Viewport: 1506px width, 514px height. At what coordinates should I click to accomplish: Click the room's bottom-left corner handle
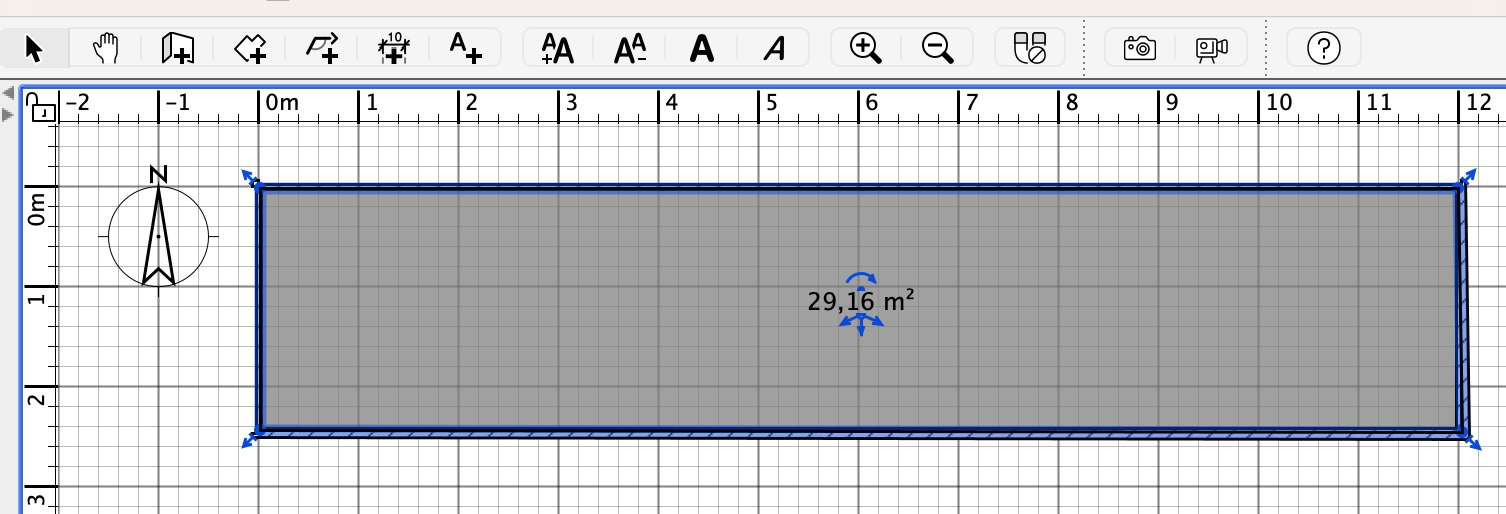coord(250,438)
